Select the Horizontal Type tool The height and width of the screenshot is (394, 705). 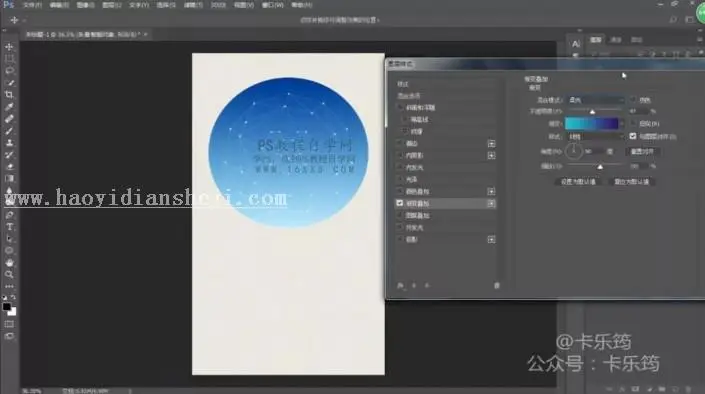click(9, 227)
